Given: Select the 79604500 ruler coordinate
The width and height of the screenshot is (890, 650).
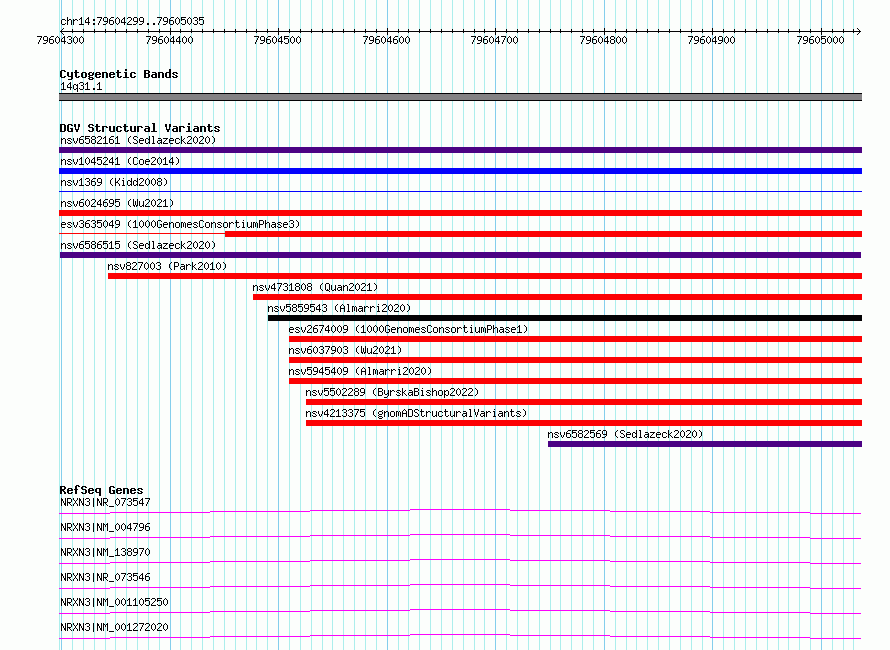Looking at the screenshot, I should click(x=278, y=40).
